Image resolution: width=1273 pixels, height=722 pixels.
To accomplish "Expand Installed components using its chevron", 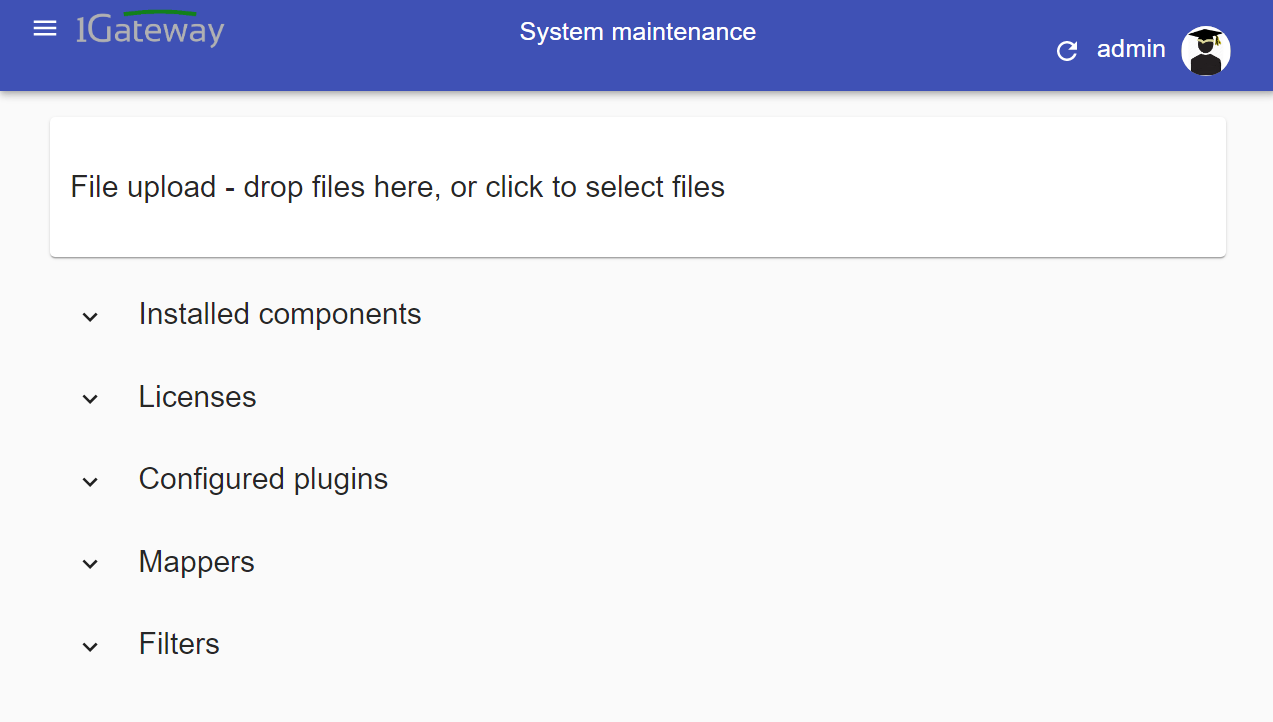I will click(x=90, y=317).
